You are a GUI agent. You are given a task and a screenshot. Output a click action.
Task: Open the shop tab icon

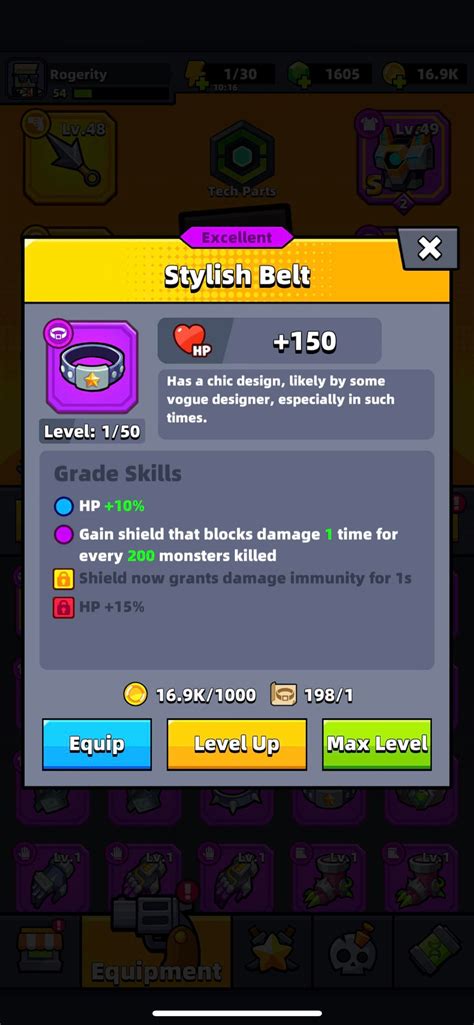click(x=41, y=950)
